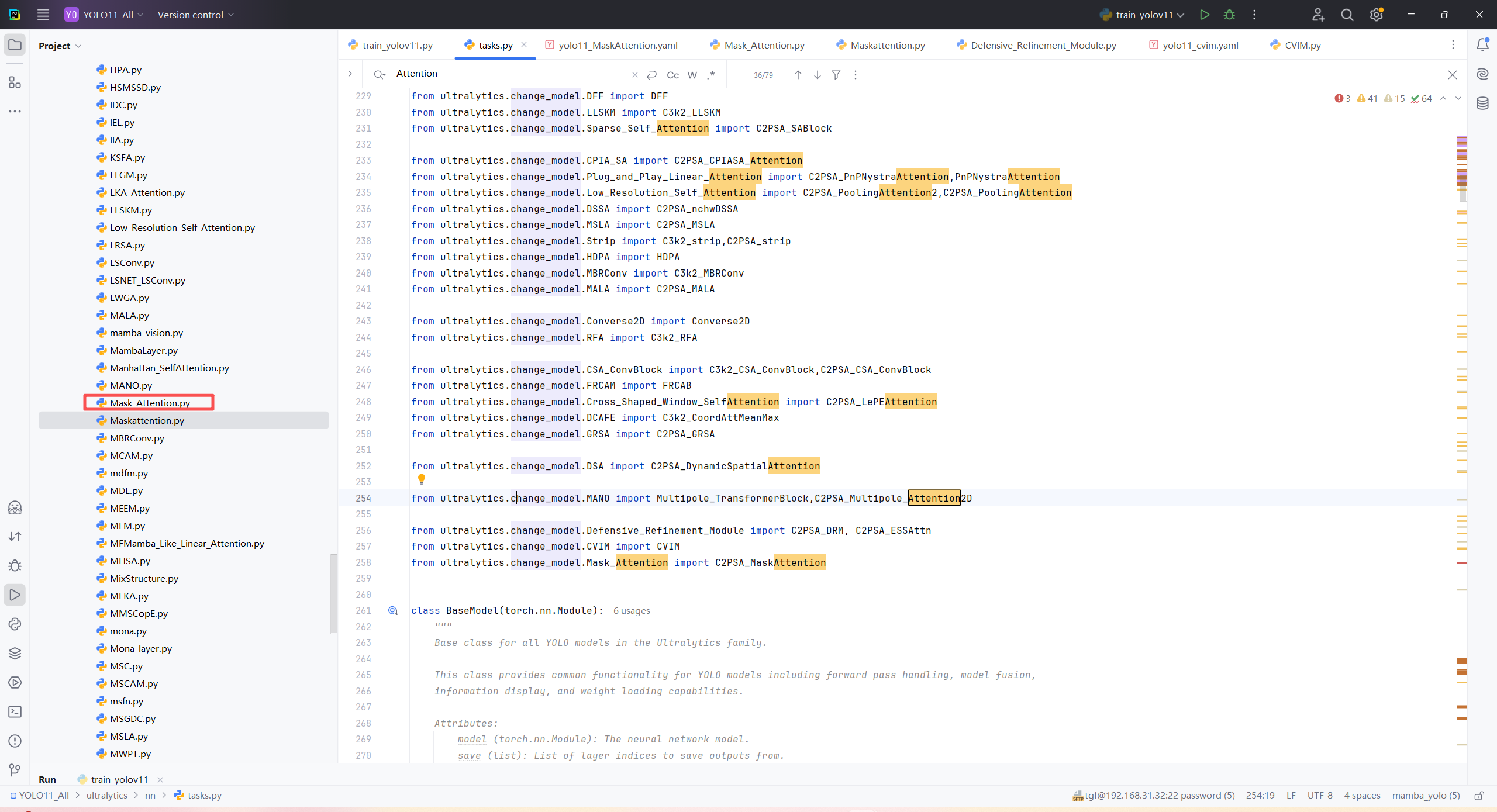
Task: Click the Attention search input field
Action: point(509,74)
